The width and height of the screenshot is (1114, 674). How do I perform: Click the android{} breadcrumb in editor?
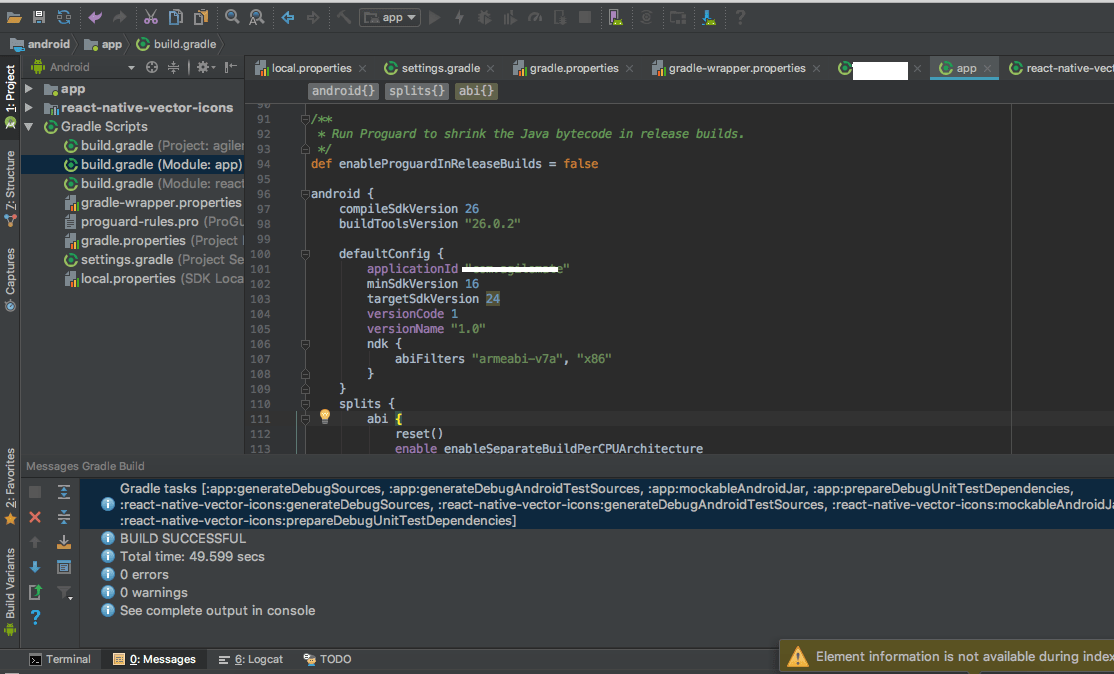[343, 91]
